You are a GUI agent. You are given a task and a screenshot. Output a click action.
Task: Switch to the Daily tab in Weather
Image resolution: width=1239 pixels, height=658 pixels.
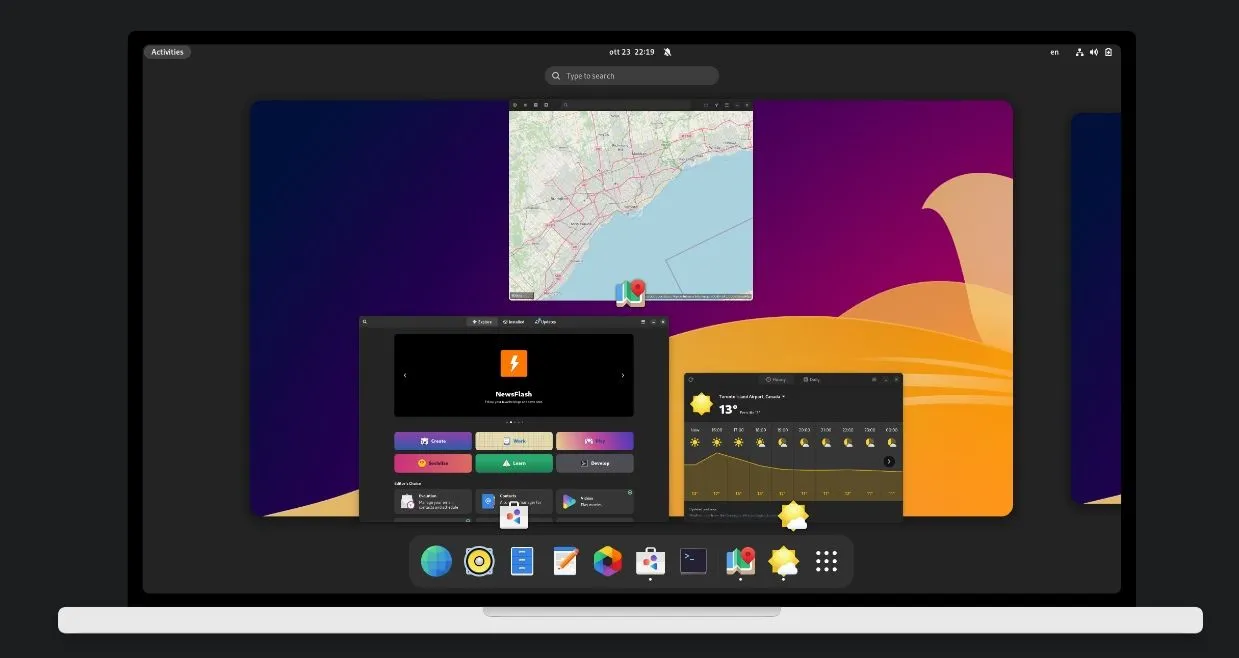coord(813,380)
